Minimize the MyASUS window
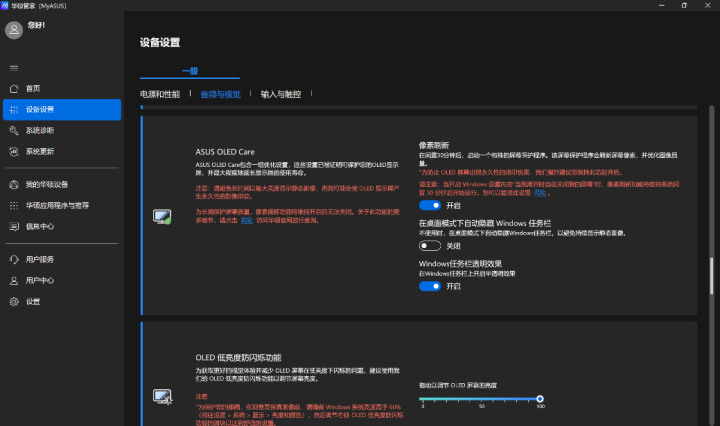The height and width of the screenshot is (426, 720). [662, 6]
